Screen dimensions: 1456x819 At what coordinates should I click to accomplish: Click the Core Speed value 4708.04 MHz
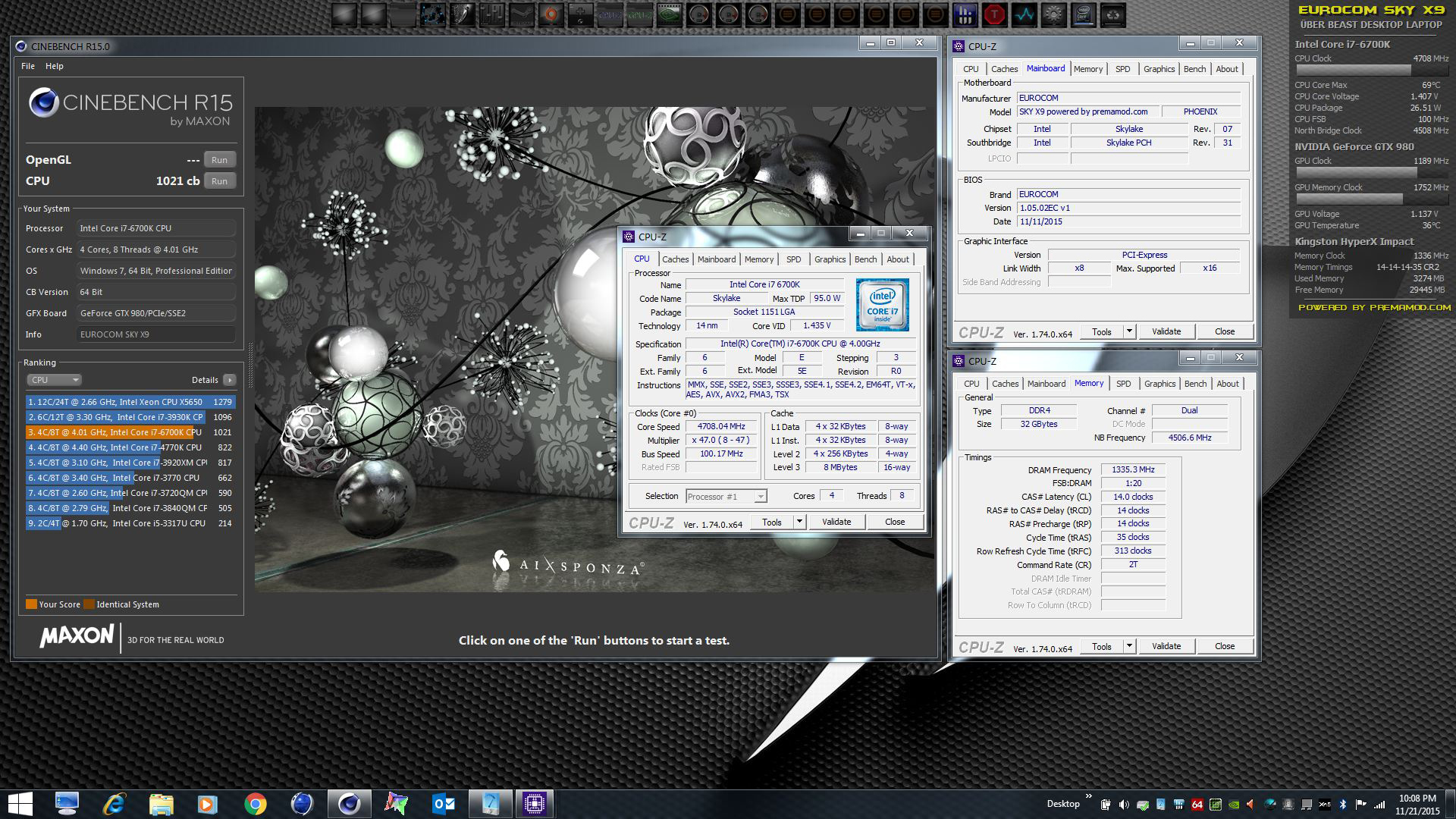(x=721, y=426)
